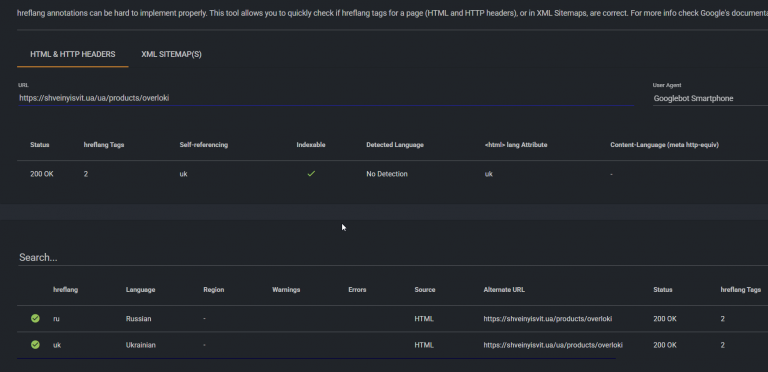Focus the URL input field

326,98
